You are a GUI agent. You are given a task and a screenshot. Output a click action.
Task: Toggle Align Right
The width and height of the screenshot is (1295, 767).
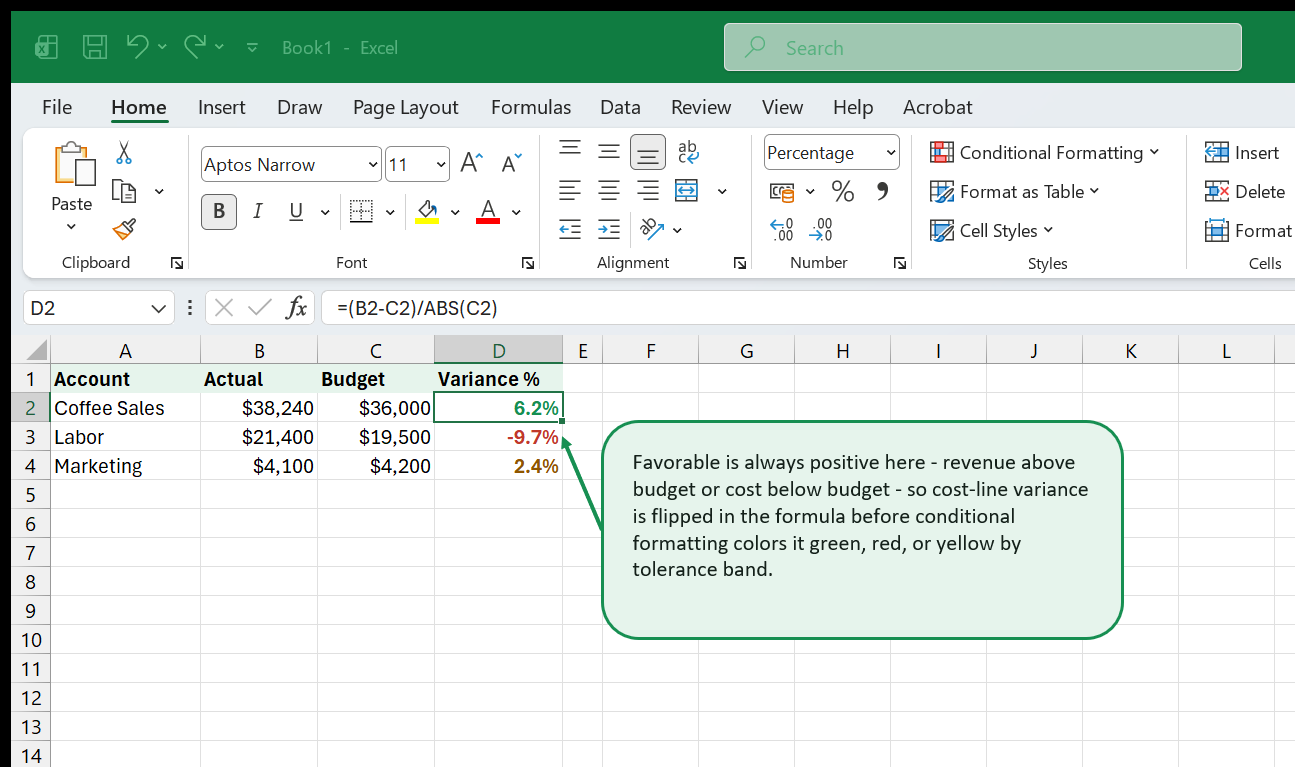pos(648,190)
